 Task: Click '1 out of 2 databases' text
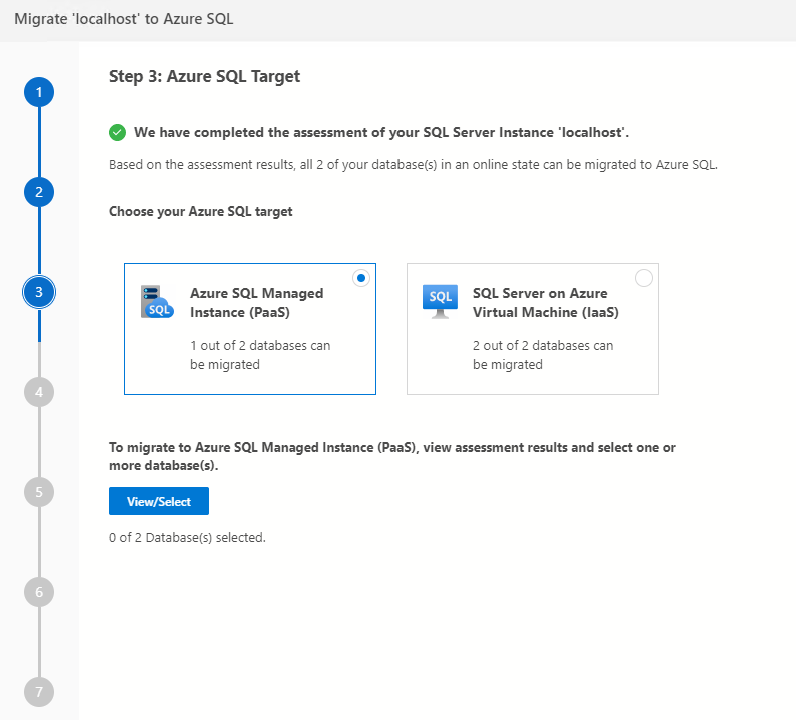(260, 355)
